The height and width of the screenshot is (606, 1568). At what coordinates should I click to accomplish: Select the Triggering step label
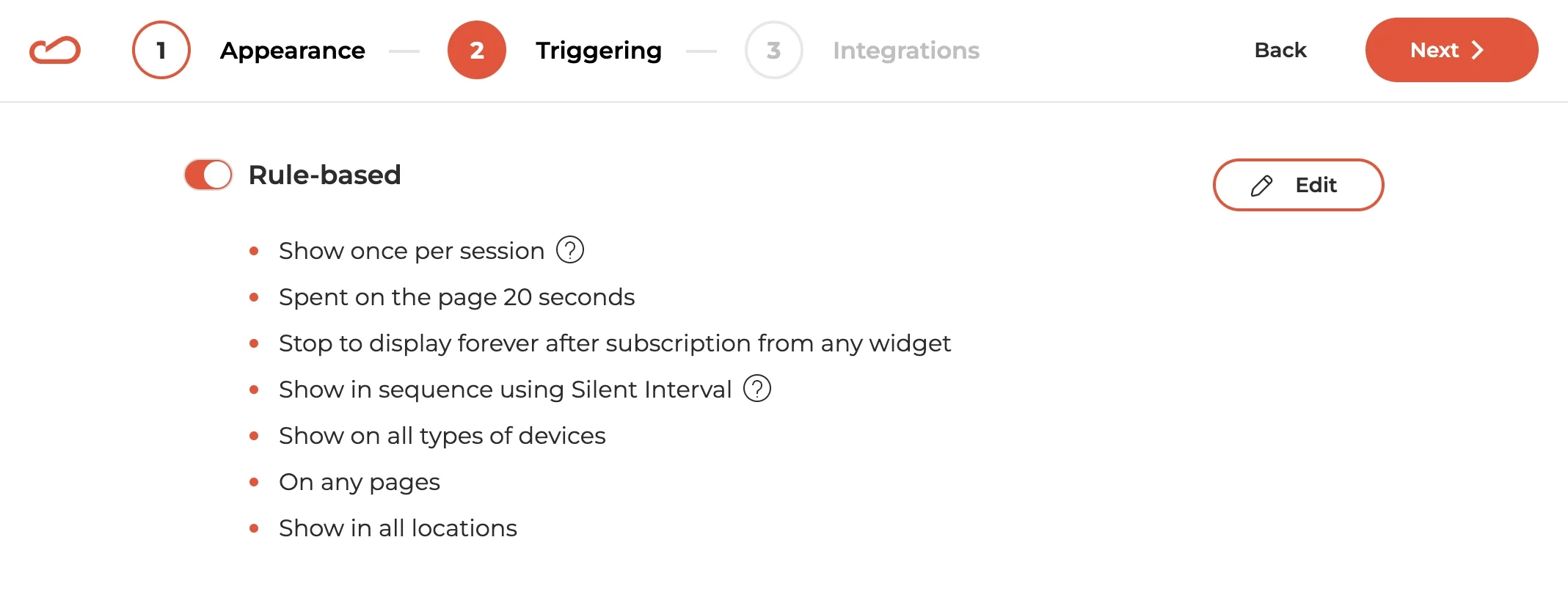click(x=599, y=50)
